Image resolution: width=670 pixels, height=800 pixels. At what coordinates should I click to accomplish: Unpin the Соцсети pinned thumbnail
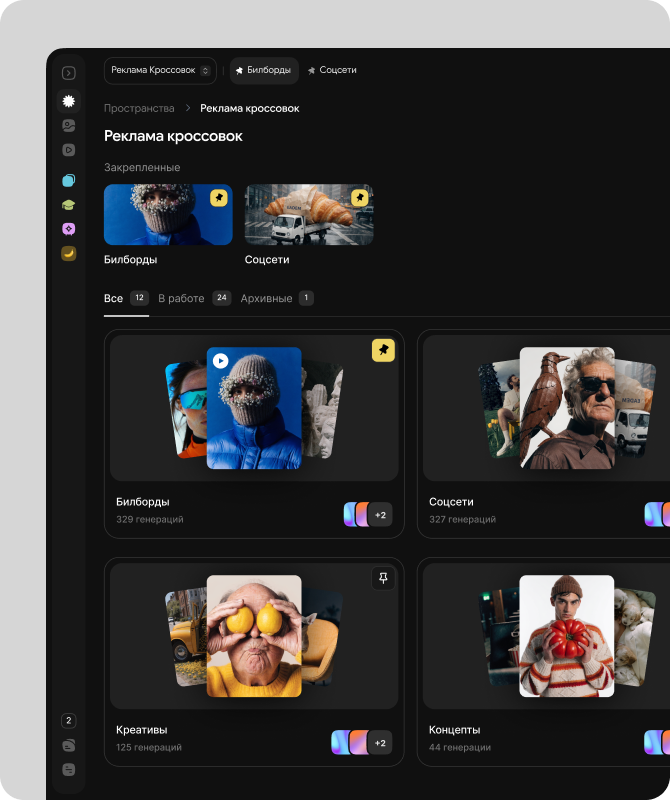pyautogui.click(x=359, y=198)
